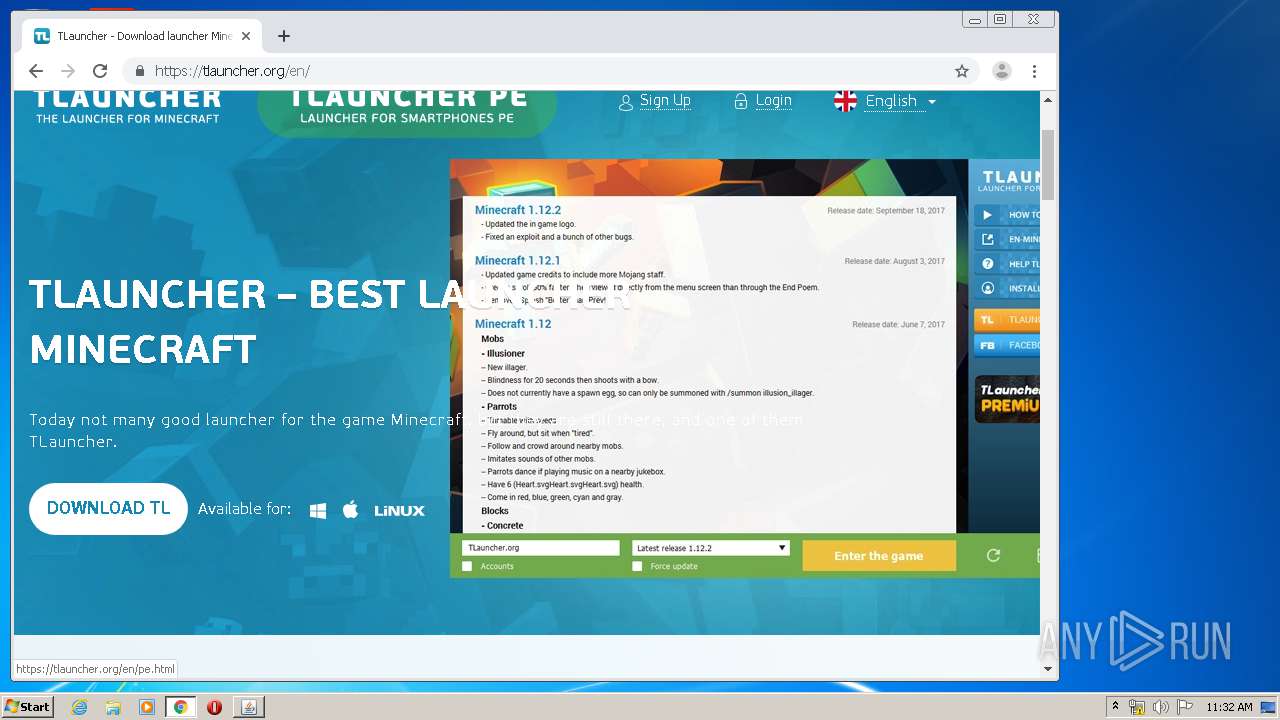Viewport: 1280px width, 720px height.
Task: Click the Enter the game button
Action: 879,556
